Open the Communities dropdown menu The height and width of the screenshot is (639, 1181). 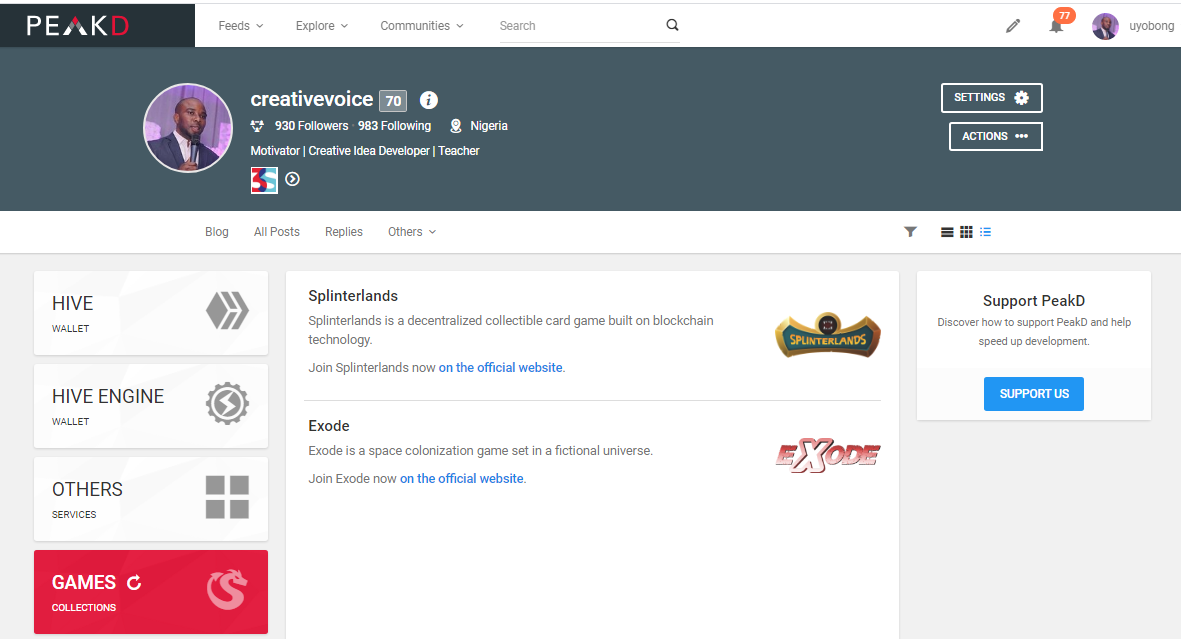[x=422, y=26]
